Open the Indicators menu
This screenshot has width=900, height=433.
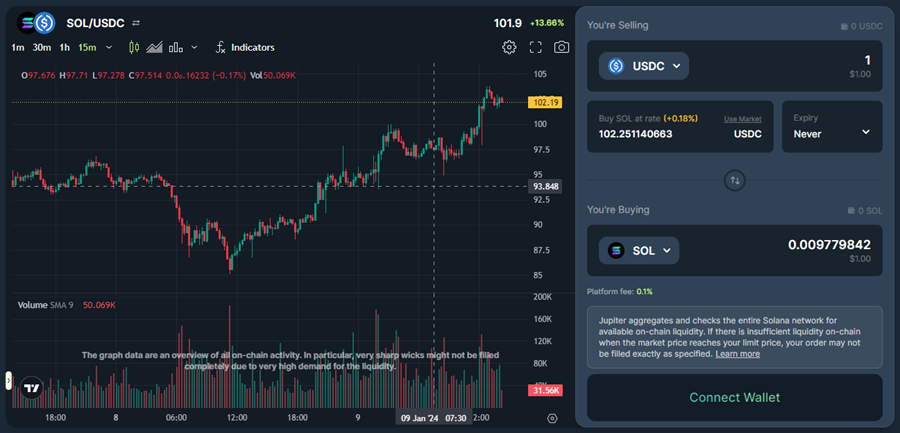coord(244,47)
